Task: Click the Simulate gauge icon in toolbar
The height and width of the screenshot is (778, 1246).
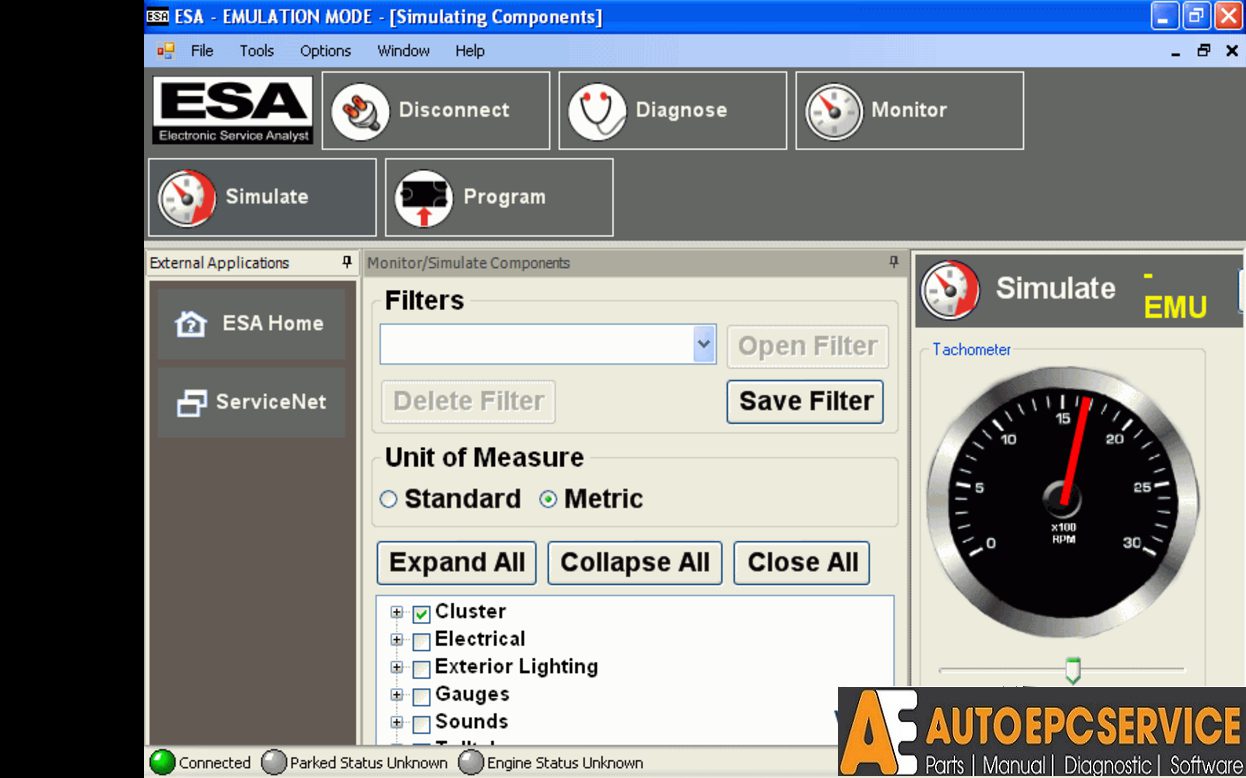Action: (x=187, y=198)
